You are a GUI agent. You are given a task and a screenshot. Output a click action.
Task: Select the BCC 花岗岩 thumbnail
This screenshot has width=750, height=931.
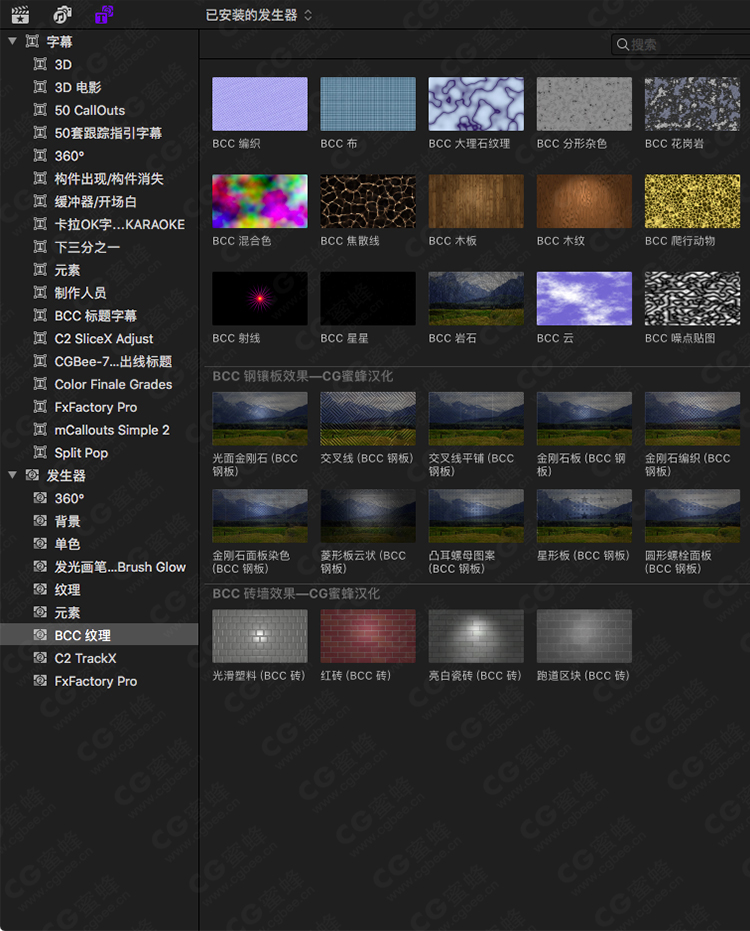pyautogui.click(x=692, y=104)
